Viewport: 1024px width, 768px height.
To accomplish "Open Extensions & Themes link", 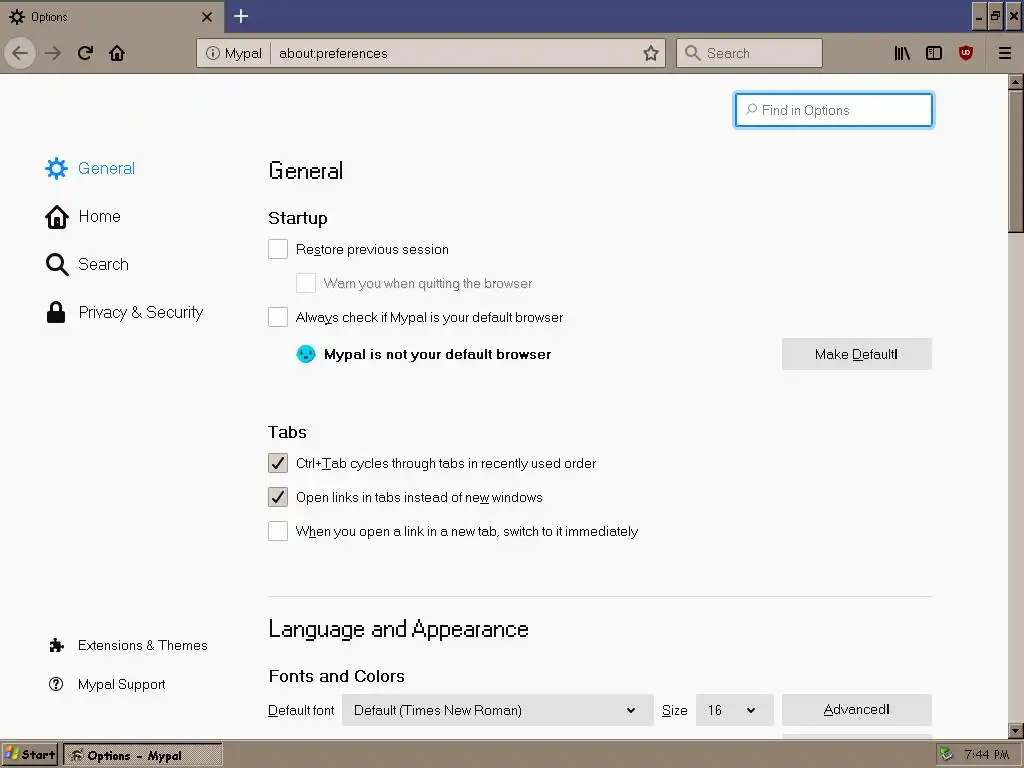I will [142, 645].
